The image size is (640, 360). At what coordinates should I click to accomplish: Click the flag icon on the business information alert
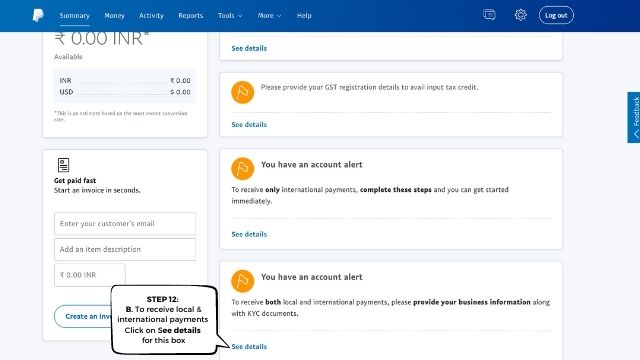(x=242, y=281)
